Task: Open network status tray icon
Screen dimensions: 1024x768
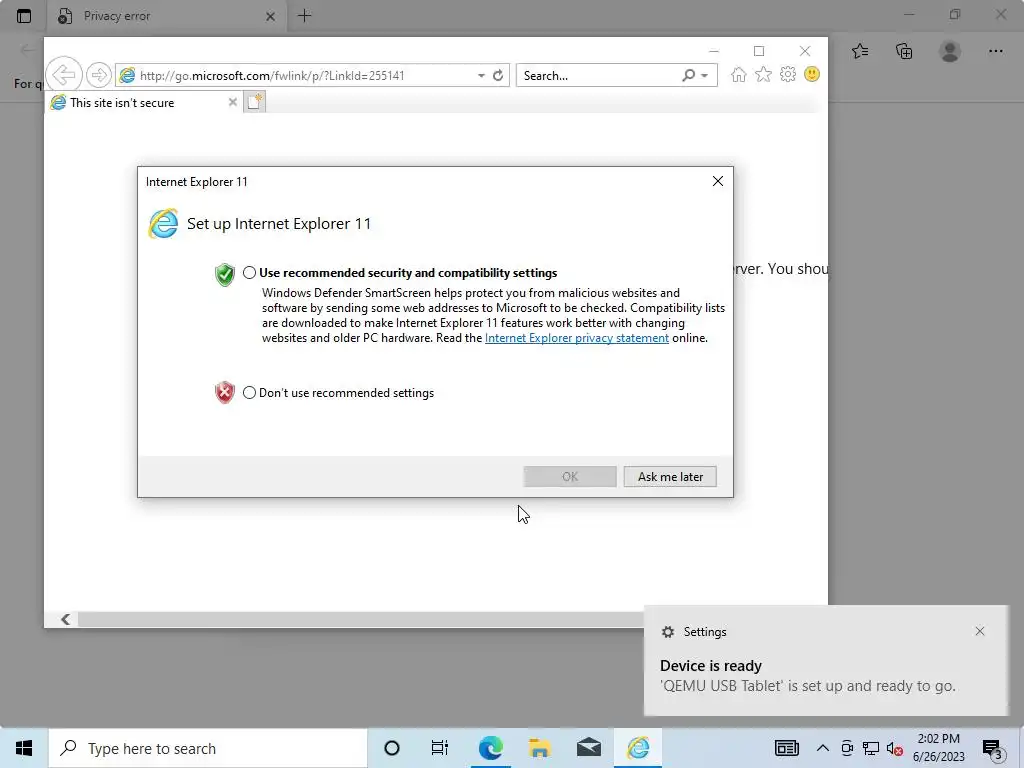Action: [871, 748]
